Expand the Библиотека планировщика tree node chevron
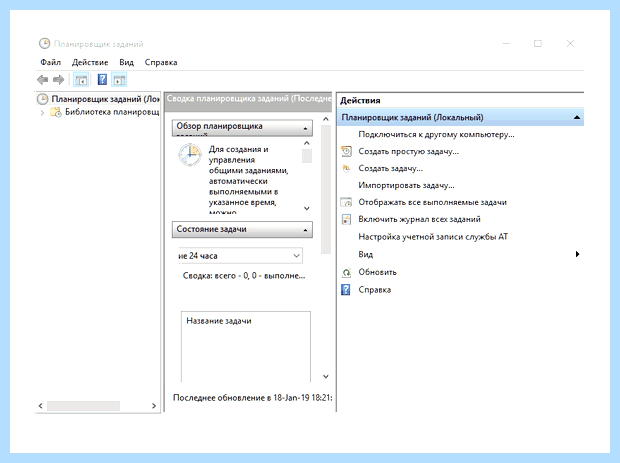Image resolution: width=620 pixels, height=463 pixels. click(x=42, y=113)
